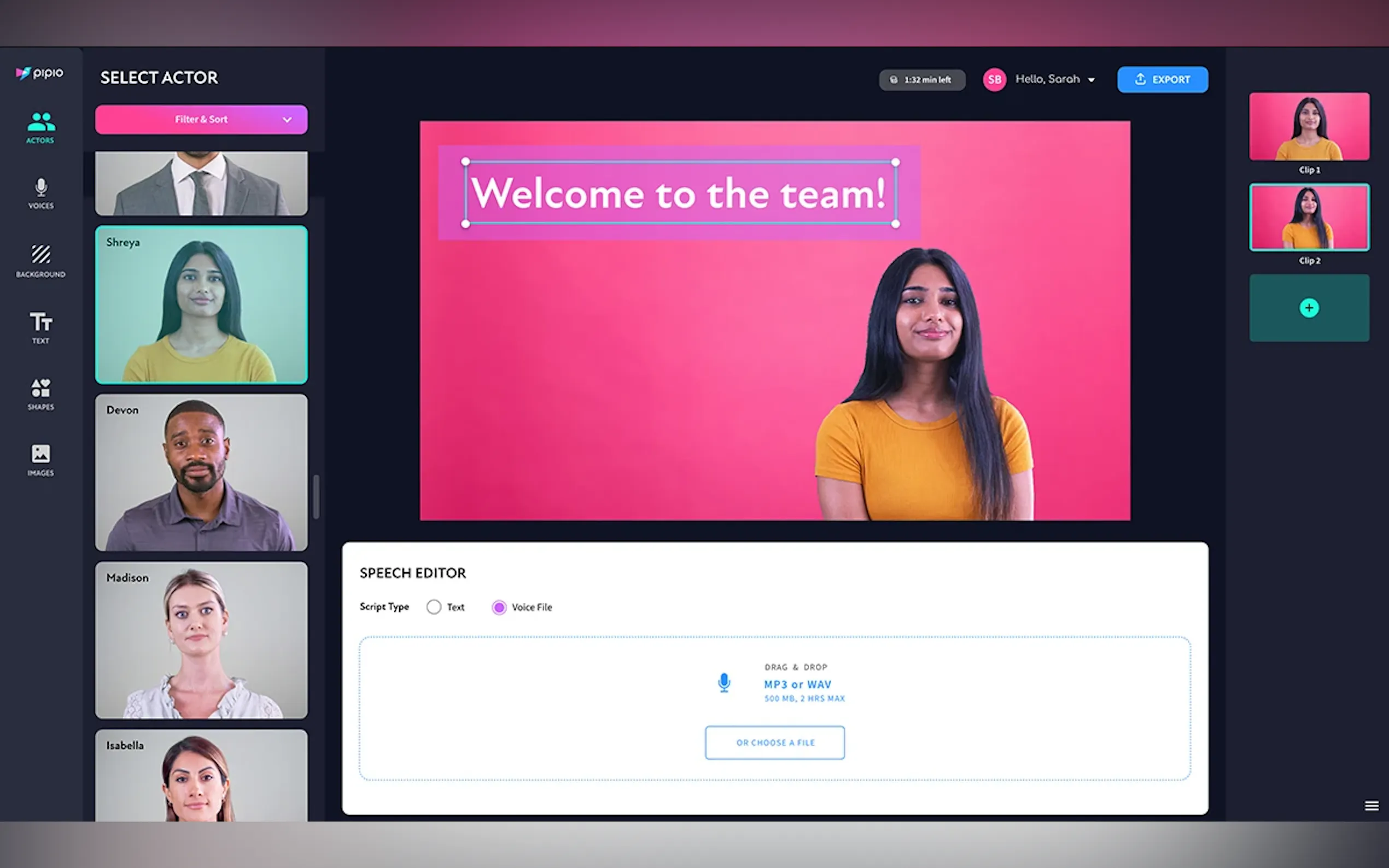Expand the Filter & Sort dropdown
Viewport: 1389px width, 868px height.
pos(201,119)
